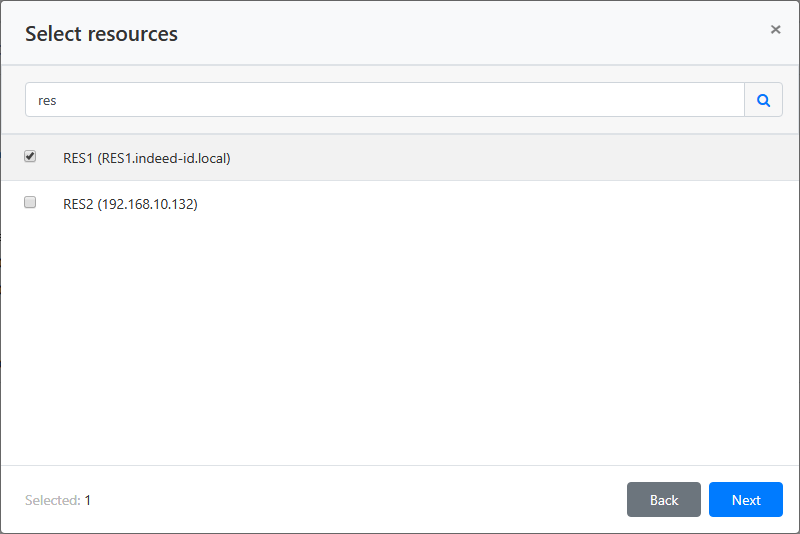Click the RES1 resource name label
This screenshot has height=534, width=800.
click(78, 158)
